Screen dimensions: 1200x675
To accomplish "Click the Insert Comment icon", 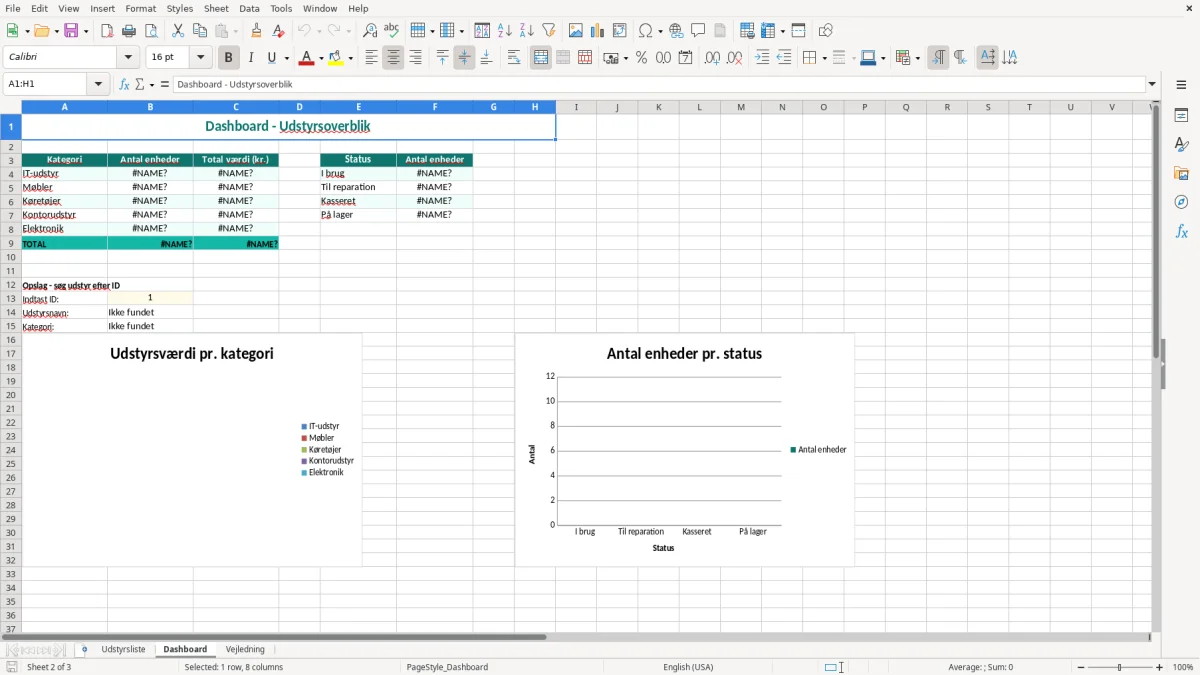I will coord(699,31).
